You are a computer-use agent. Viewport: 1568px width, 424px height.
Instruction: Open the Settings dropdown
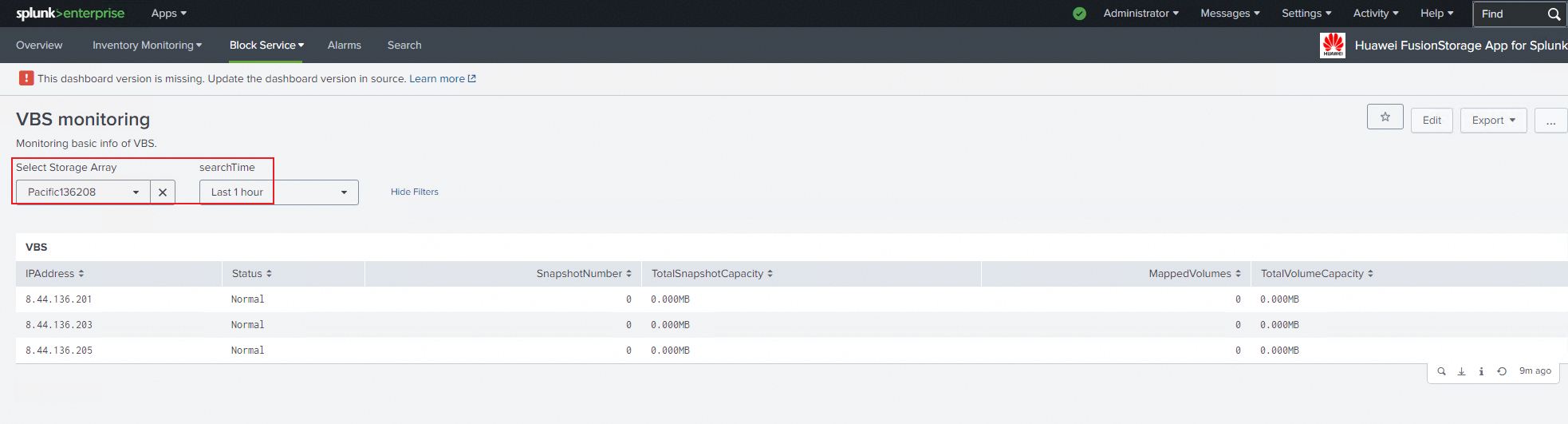[x=1306, y=14]
